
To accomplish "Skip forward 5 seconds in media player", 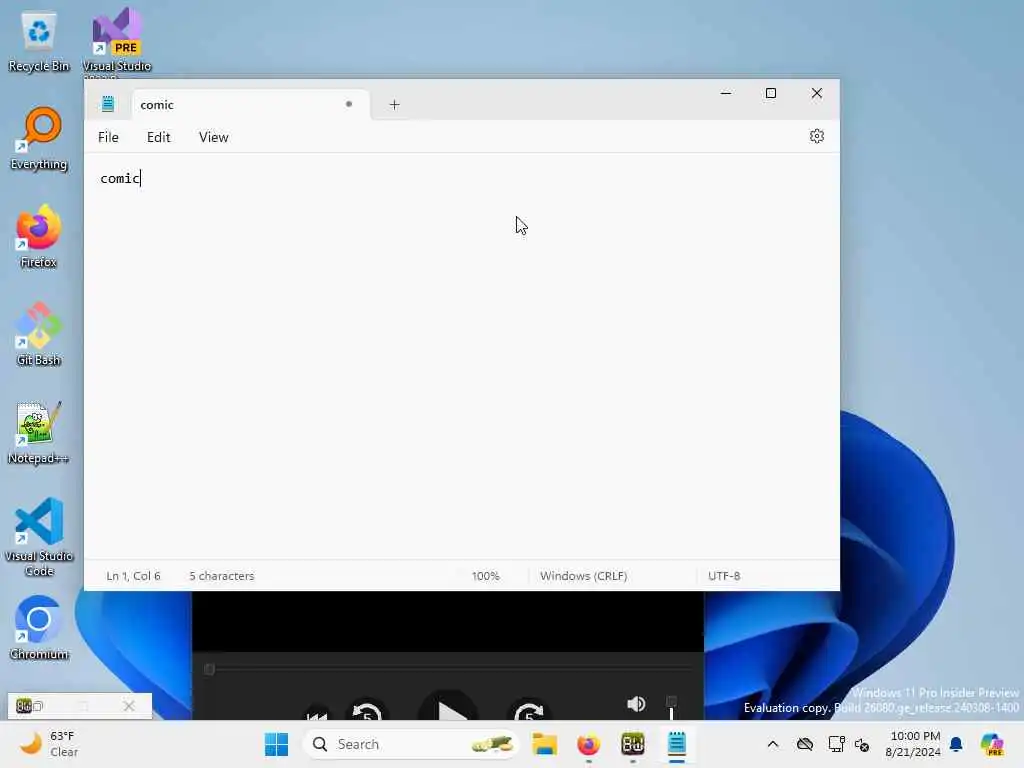I will pos(529,711).
